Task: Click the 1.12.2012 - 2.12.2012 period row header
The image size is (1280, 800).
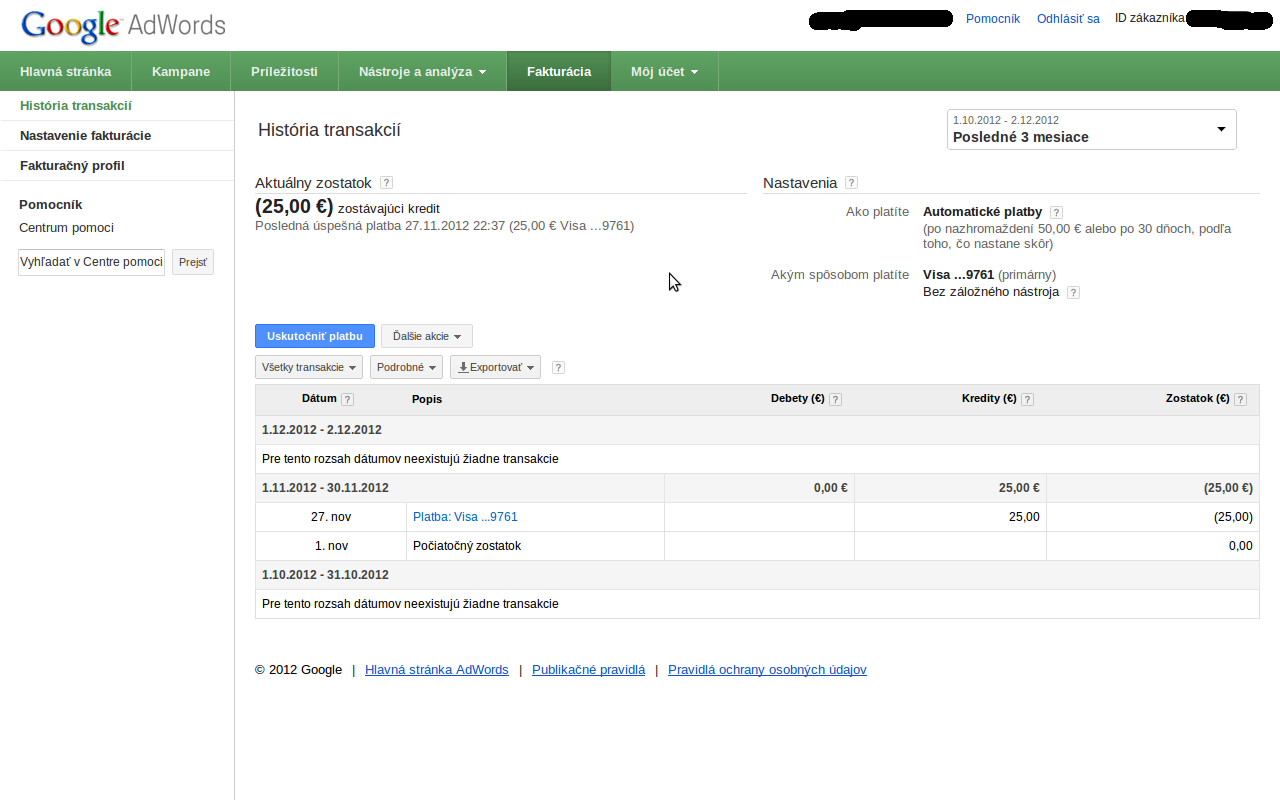Action: (757, 430)
